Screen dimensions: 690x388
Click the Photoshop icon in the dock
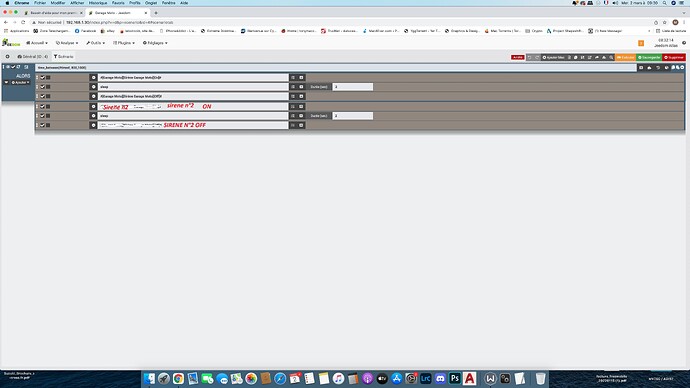coord(455,378)
